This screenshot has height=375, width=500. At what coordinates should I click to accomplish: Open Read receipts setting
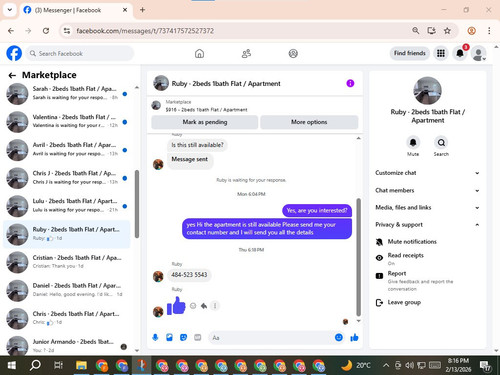pos(427,259)
